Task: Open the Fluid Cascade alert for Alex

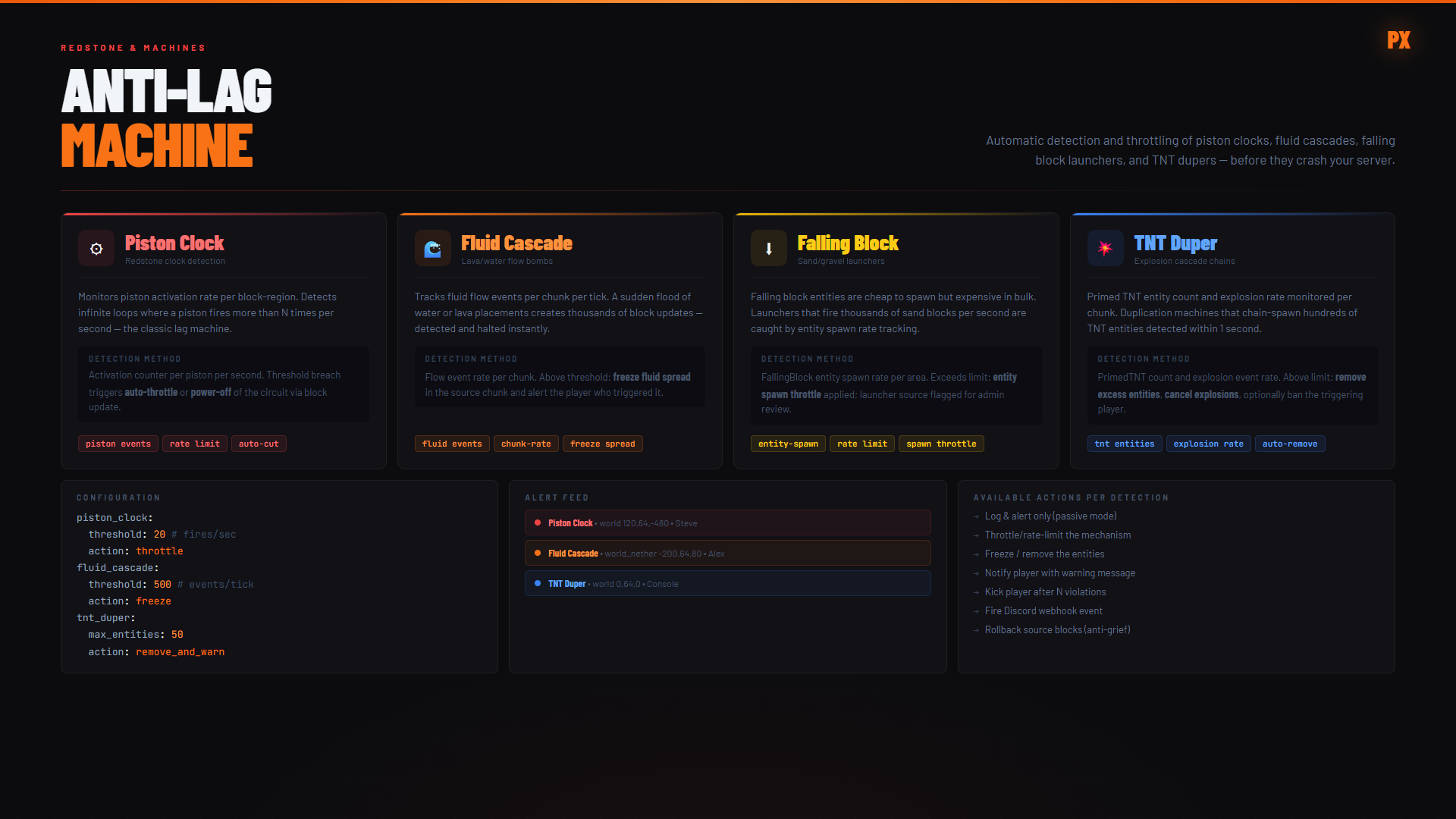Action: 728,554
